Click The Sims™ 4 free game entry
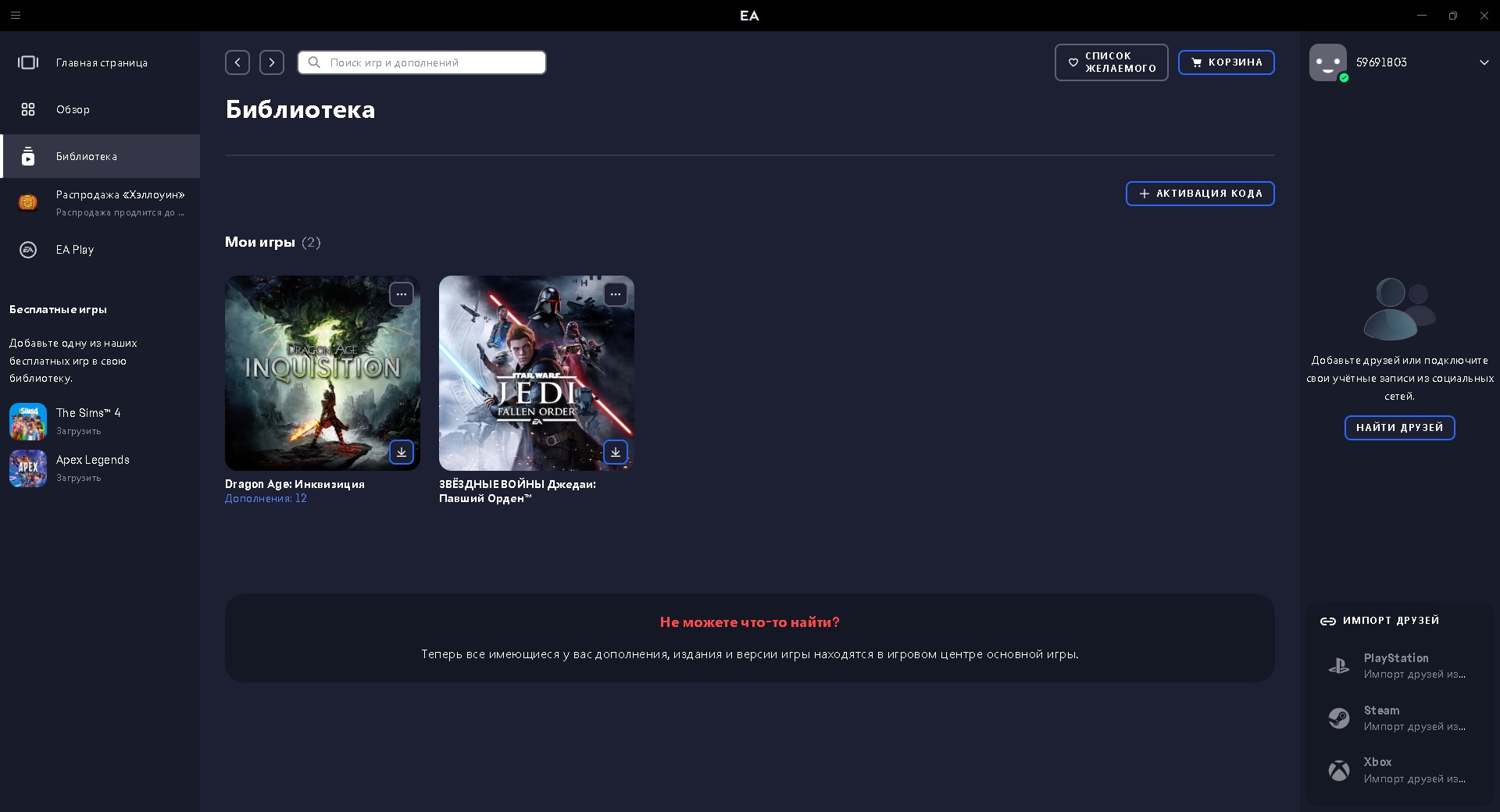1500x812 pixels. (100, 422)
